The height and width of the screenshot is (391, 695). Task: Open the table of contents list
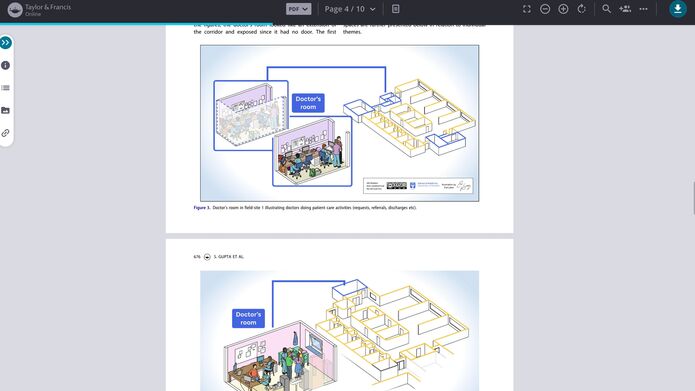coord(6,88)
